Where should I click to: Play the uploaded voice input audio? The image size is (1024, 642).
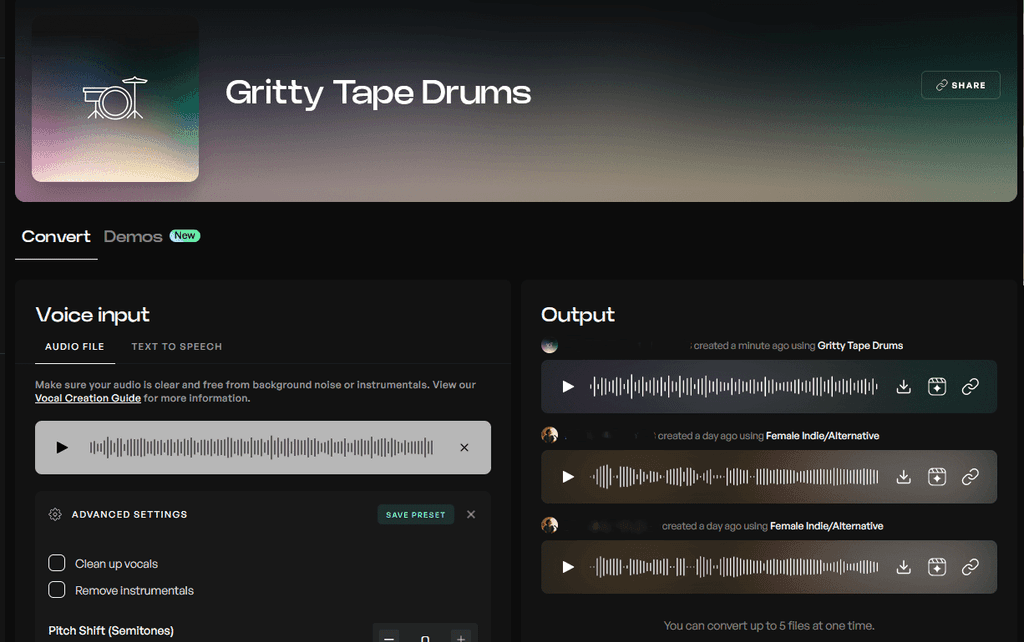(62, 447)
